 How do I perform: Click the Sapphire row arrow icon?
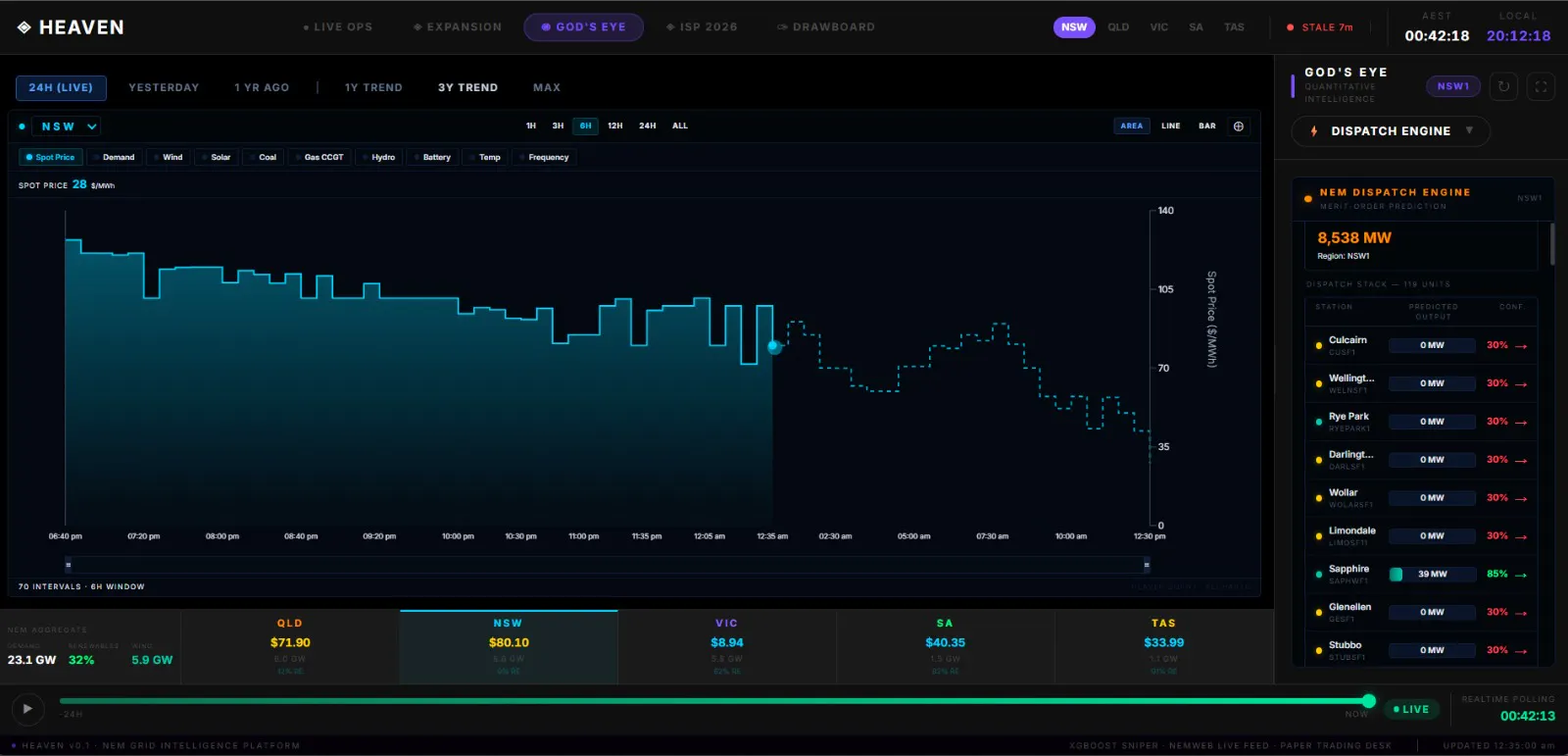tap(1521, 576)
